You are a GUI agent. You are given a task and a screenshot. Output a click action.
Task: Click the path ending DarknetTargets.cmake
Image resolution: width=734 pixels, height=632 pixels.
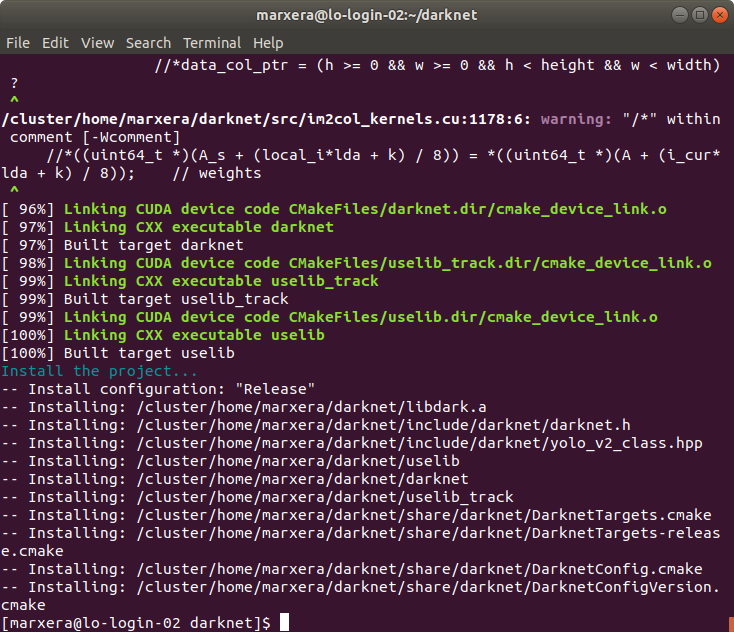point(424,515)
